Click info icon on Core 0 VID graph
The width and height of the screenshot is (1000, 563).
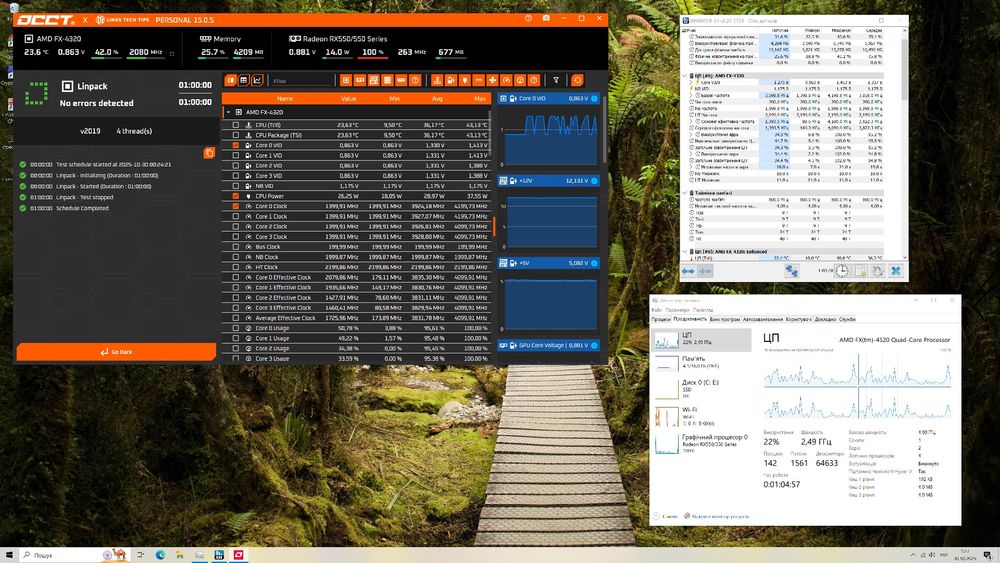[594, 99]
